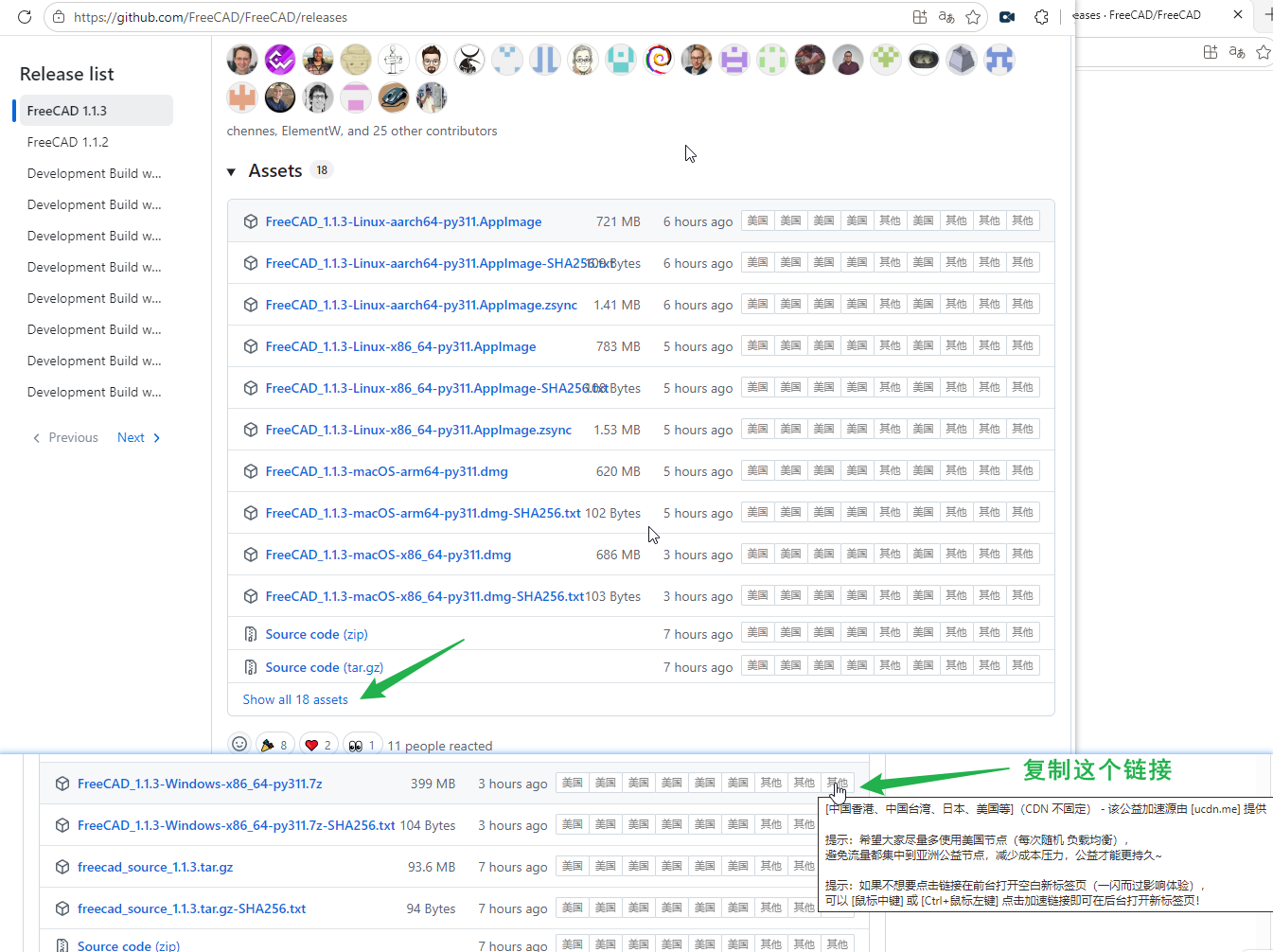Select the 11 people reacted text
The height and width of the screenshot is (952, 1273).
(440, 746)
